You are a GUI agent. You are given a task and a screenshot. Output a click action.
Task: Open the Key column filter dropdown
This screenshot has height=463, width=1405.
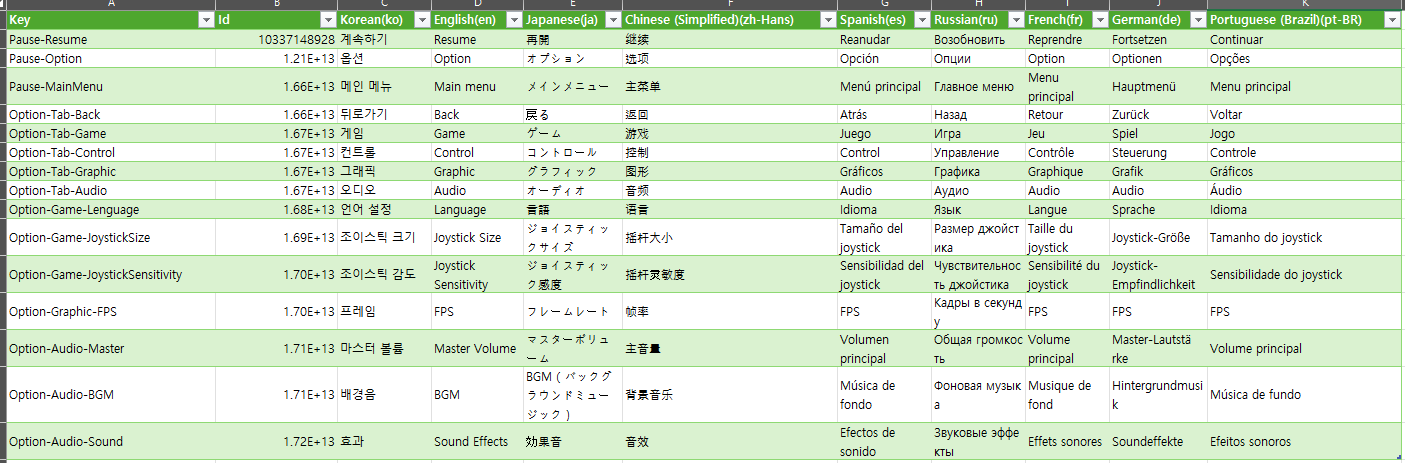click(206, 20)
